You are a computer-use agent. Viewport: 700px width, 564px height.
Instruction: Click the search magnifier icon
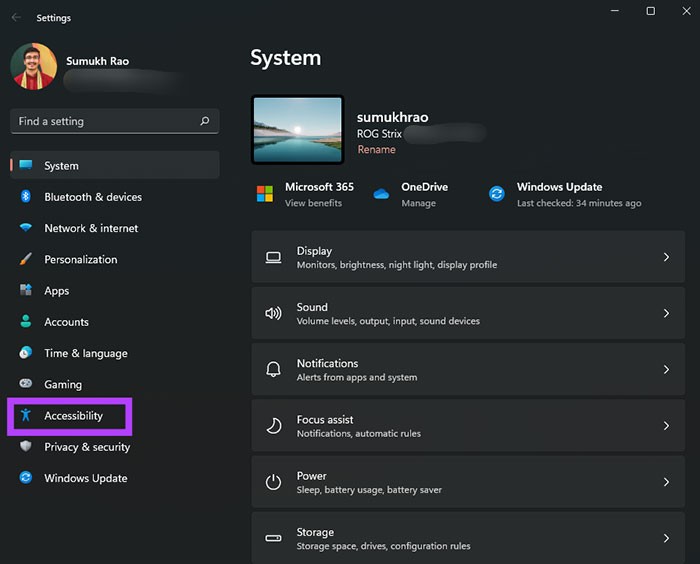coord(205,121)
